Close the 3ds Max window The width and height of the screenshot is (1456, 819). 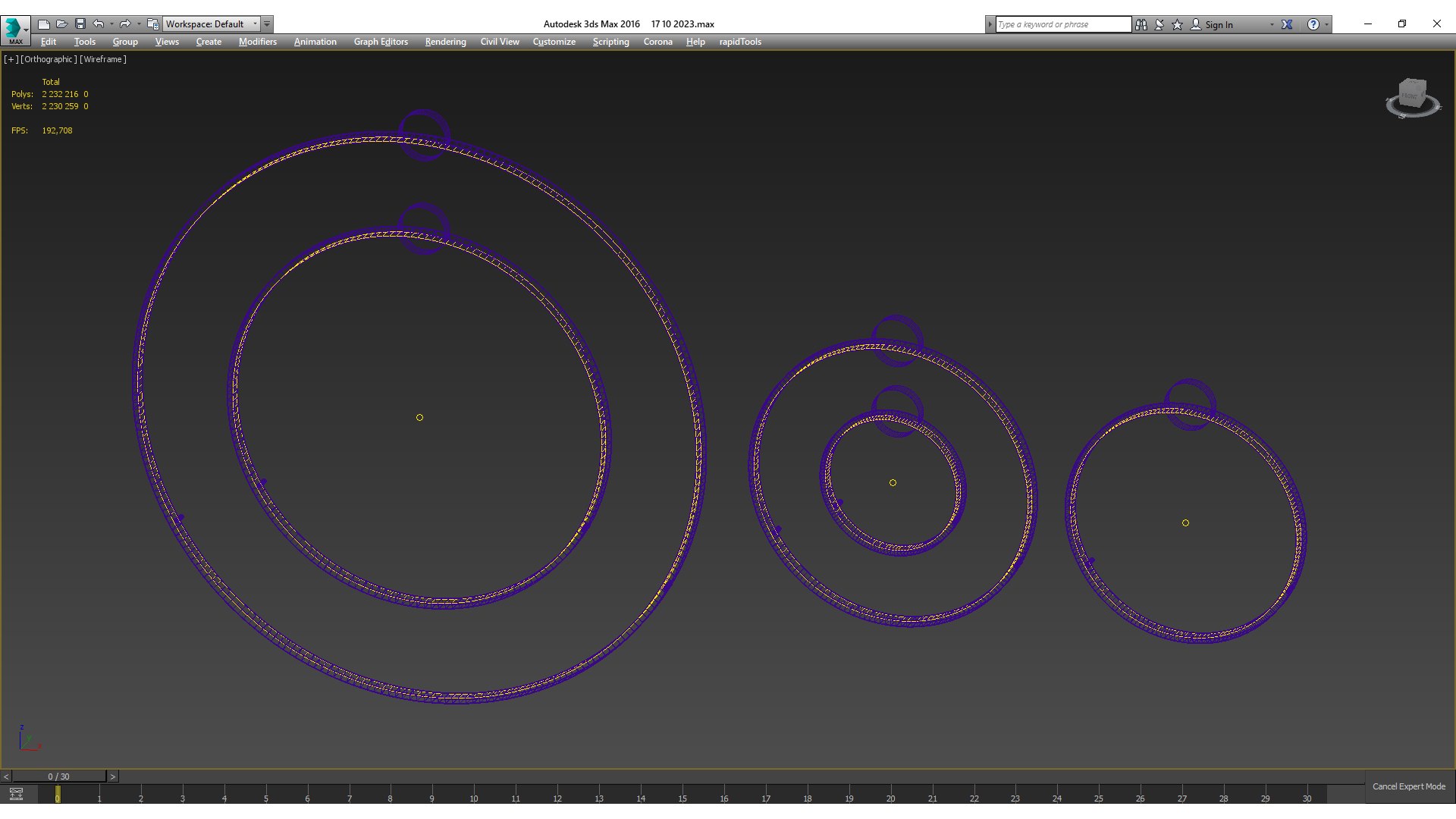pyautogui.click(x=1437, y=24)
